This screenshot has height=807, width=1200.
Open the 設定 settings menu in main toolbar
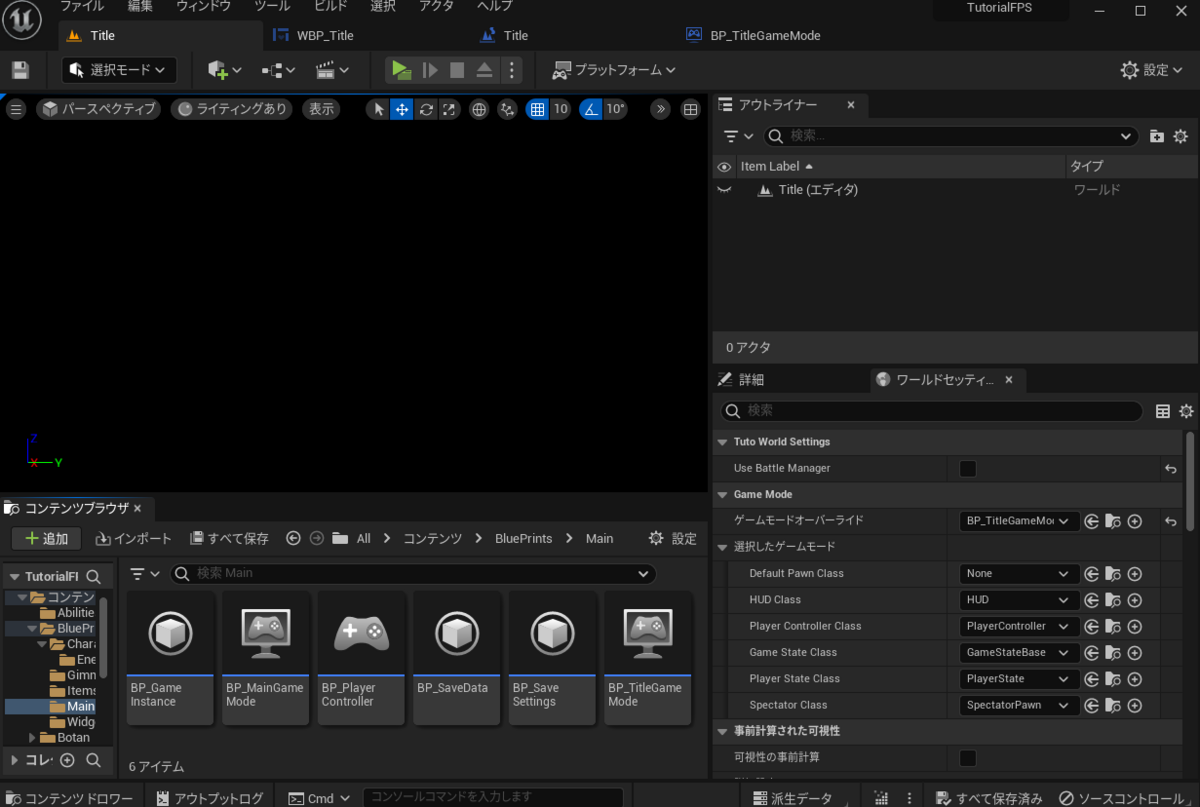(x=1153, y=70)
